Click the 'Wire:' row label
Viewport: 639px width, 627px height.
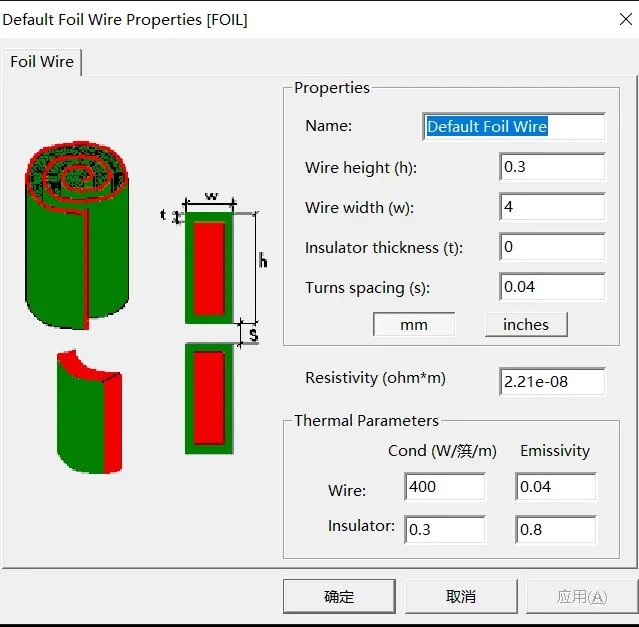point(347,491)
